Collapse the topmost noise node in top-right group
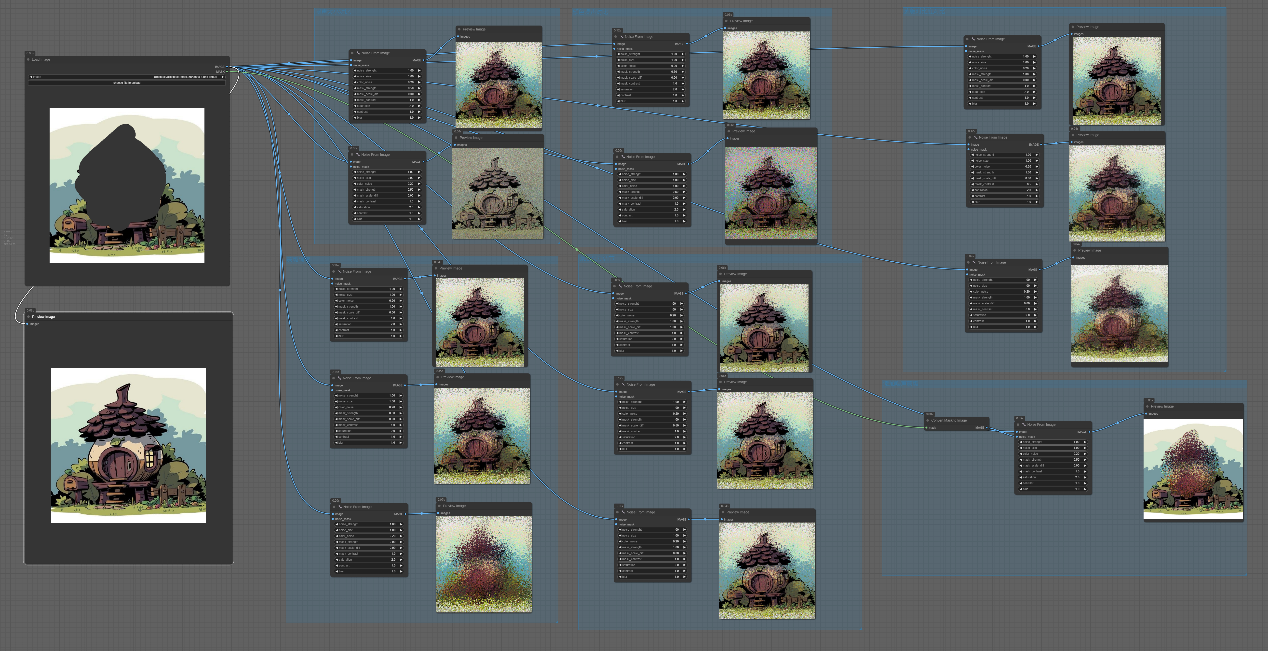 (x=969, y=41)
